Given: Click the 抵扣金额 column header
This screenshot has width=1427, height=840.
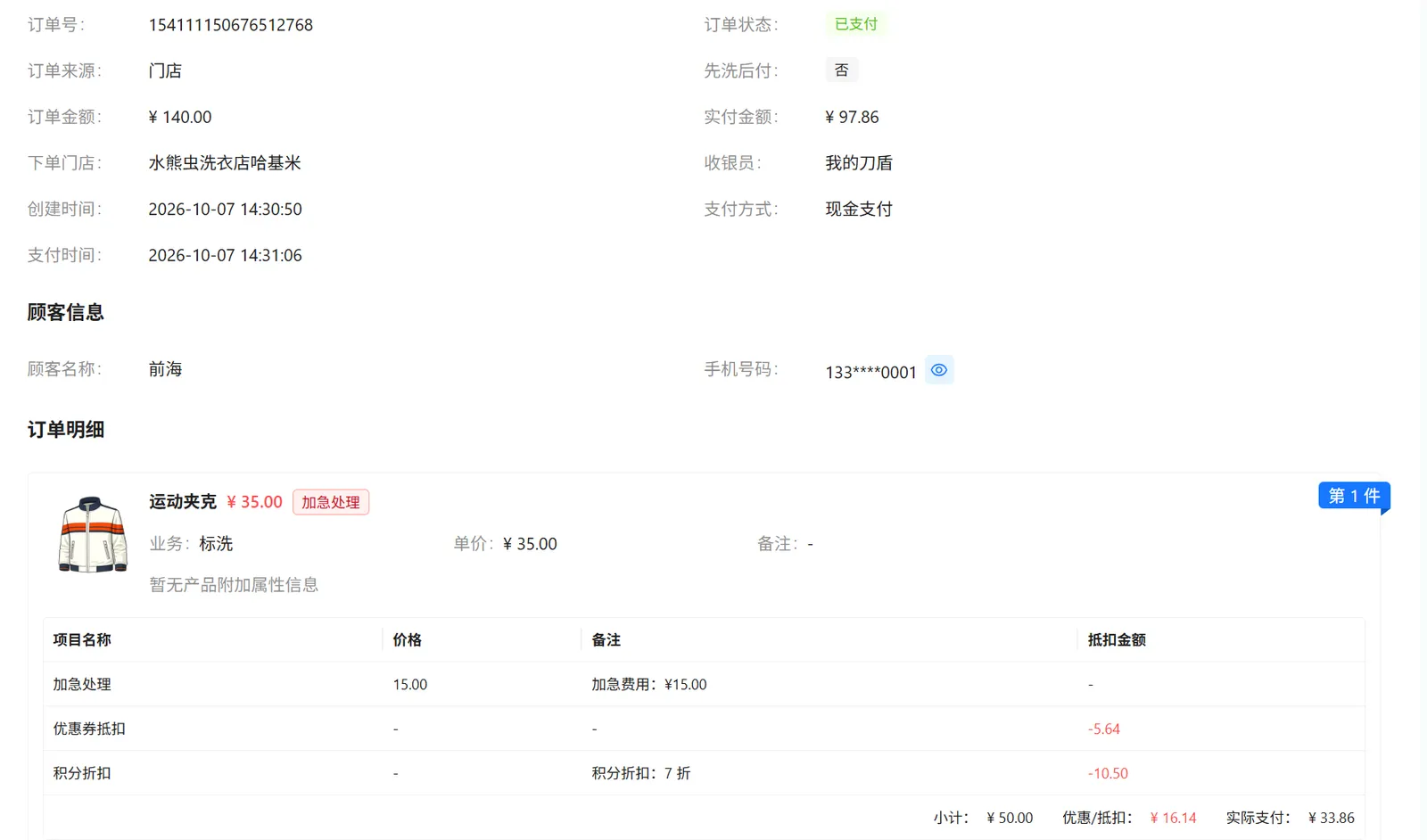Looking at the screenshot, I should 1117,640.
